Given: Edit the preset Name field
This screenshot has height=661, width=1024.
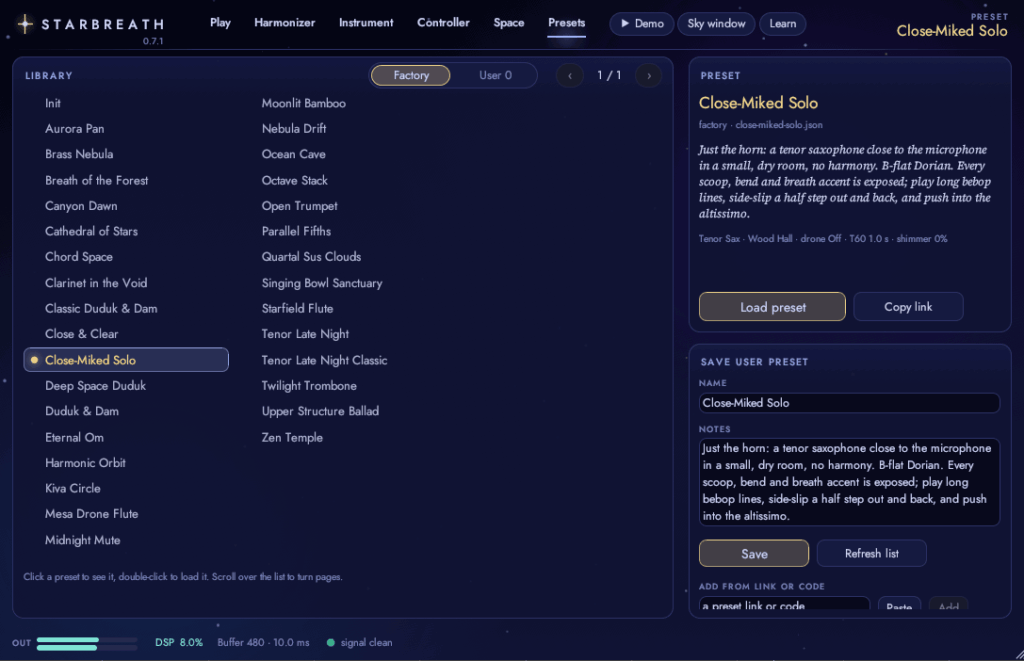Looking at the screenshot, I should tap(849, 403).
